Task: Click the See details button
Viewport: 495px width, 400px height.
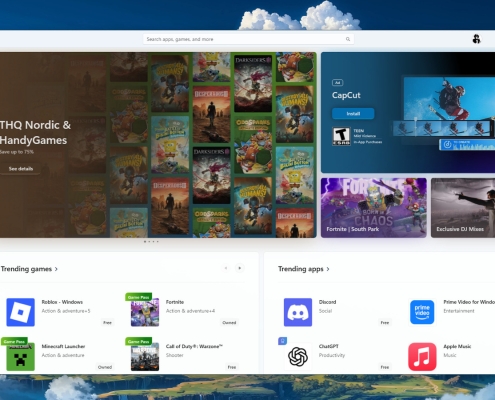Action: [21, 169]
